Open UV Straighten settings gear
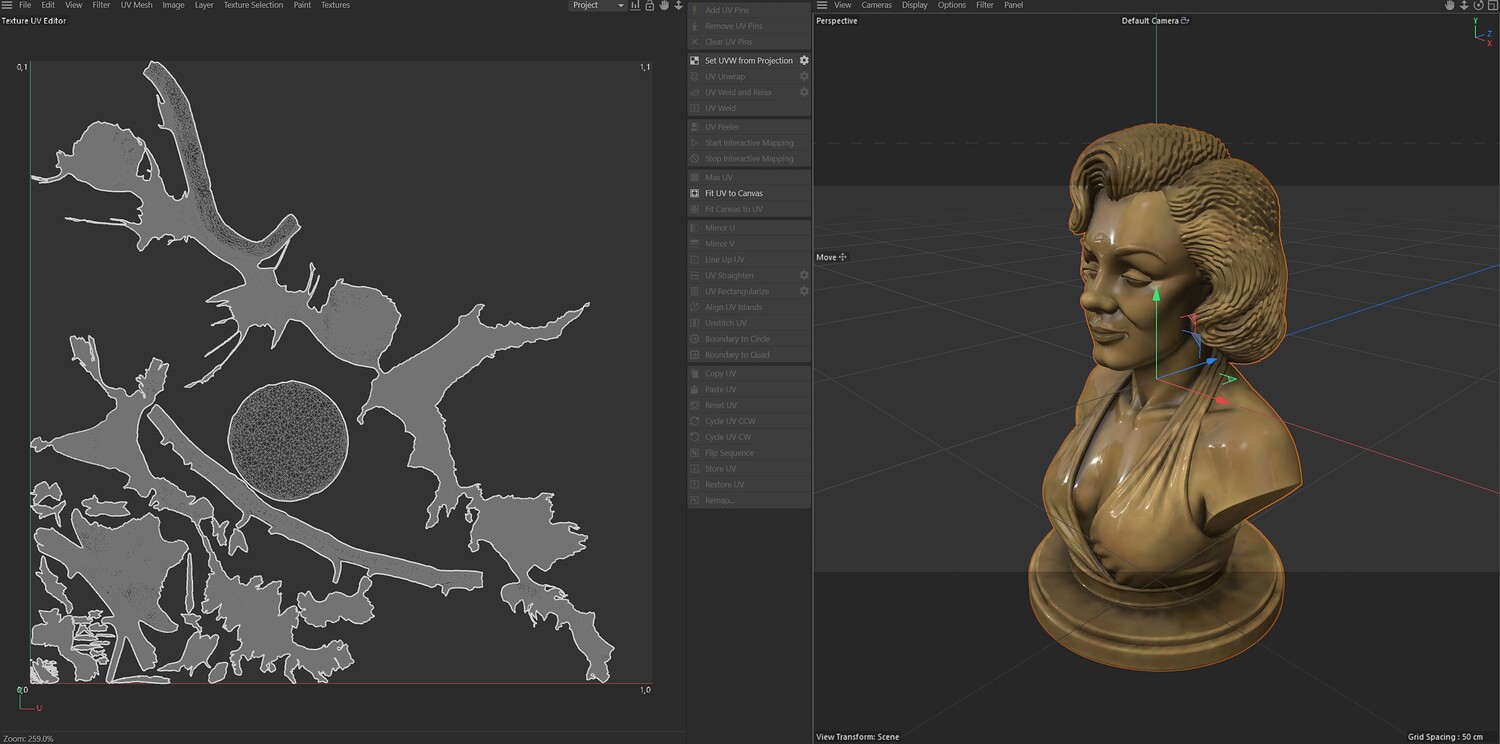Image resolution: width=1500 pixels, height=744 pixels. point(804,275)
